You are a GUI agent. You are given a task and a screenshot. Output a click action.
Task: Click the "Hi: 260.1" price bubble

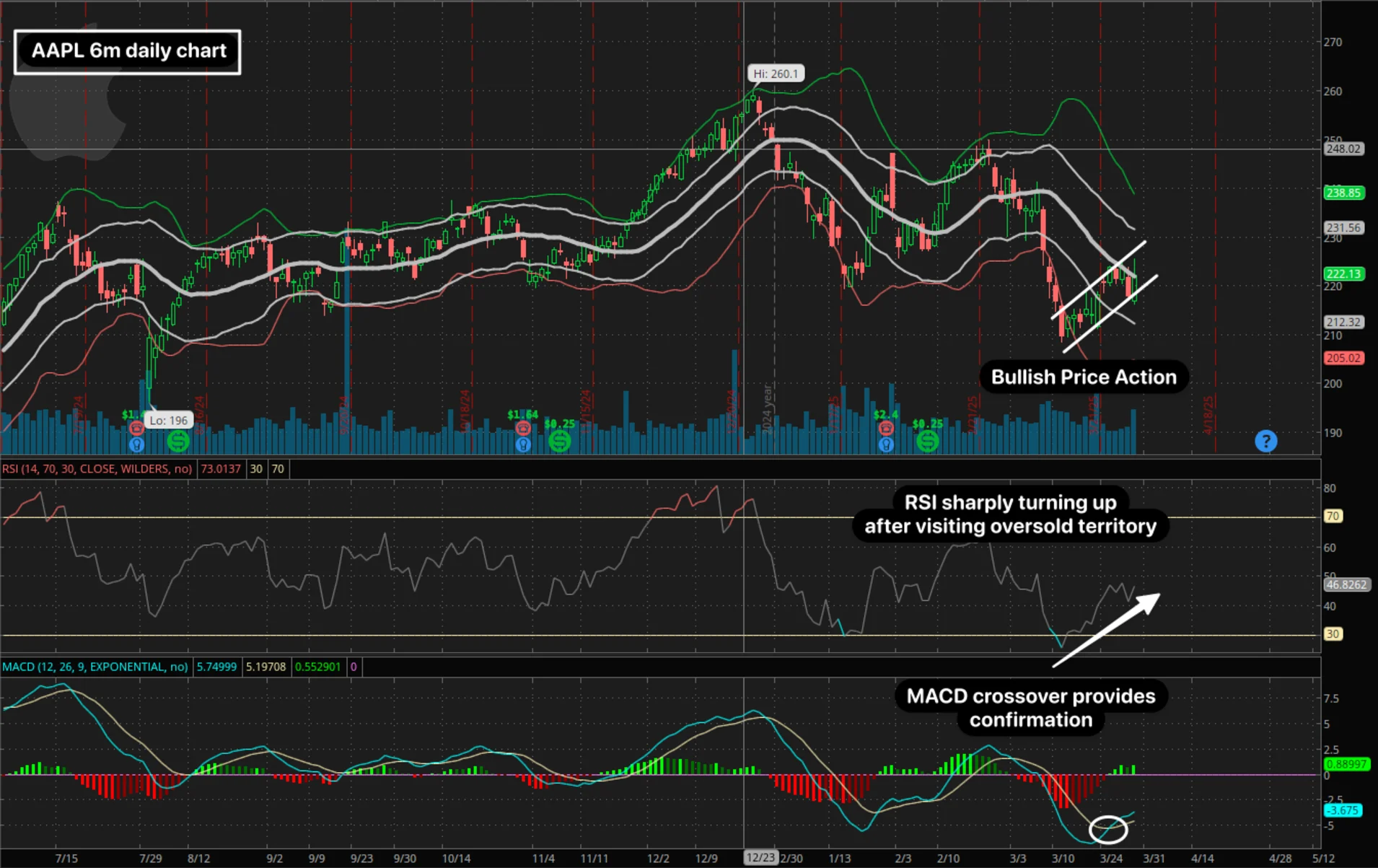776,74
